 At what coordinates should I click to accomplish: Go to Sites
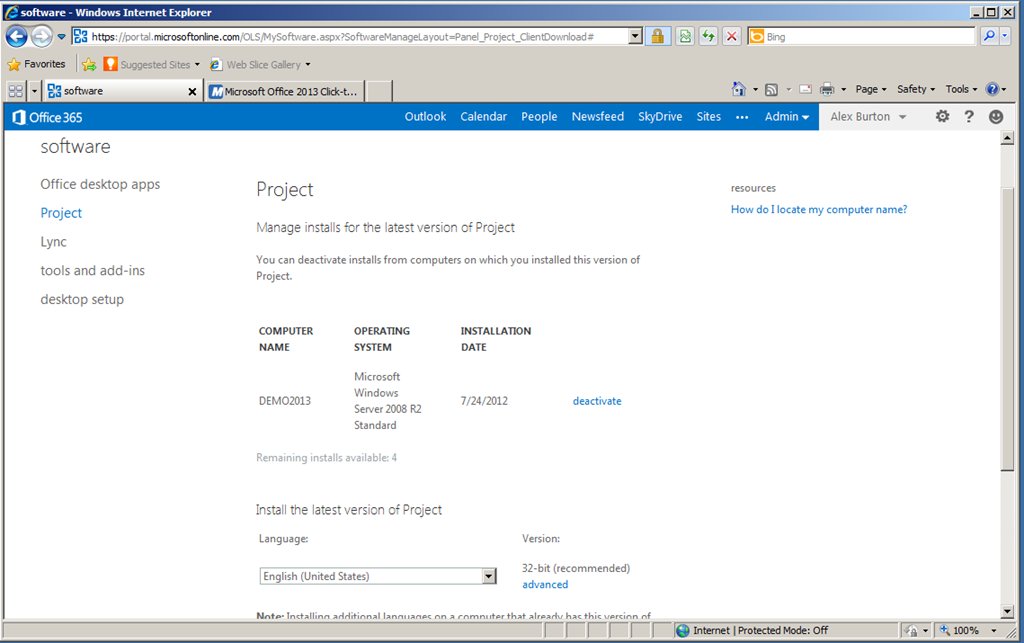coord(709,117)
